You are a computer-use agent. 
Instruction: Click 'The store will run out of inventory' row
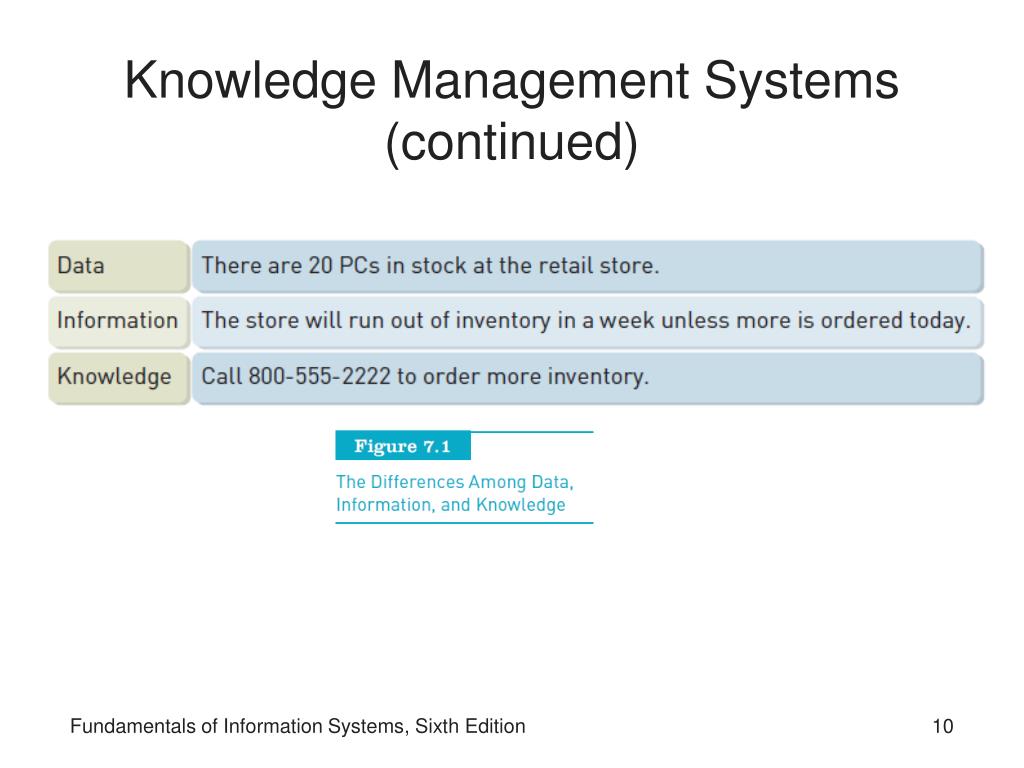pyautogui.click(x=588, y=322)
